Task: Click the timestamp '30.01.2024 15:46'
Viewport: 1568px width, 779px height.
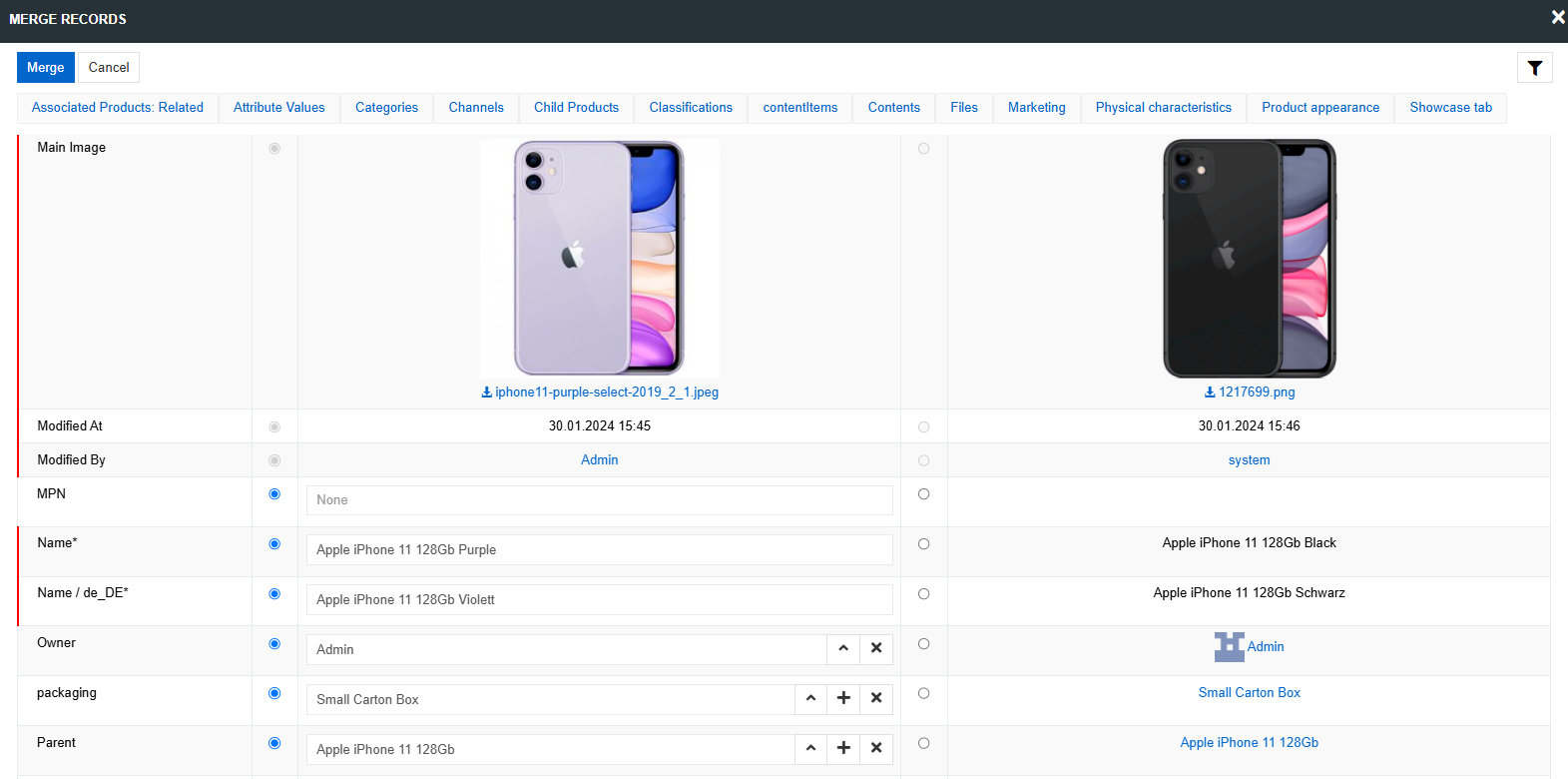Action: click(1250, 426)
